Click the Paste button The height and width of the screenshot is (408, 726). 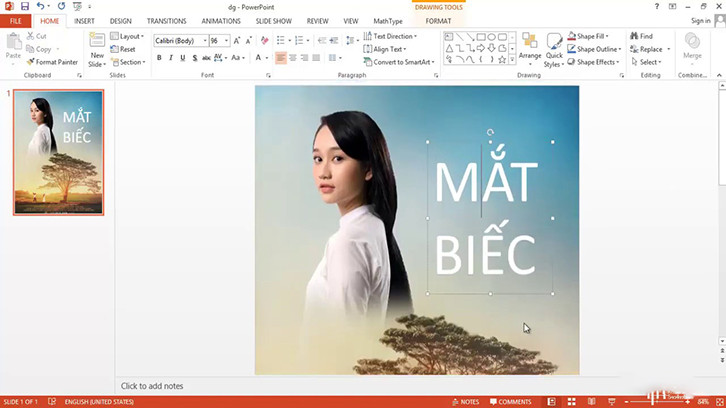(x=13, y=47)
